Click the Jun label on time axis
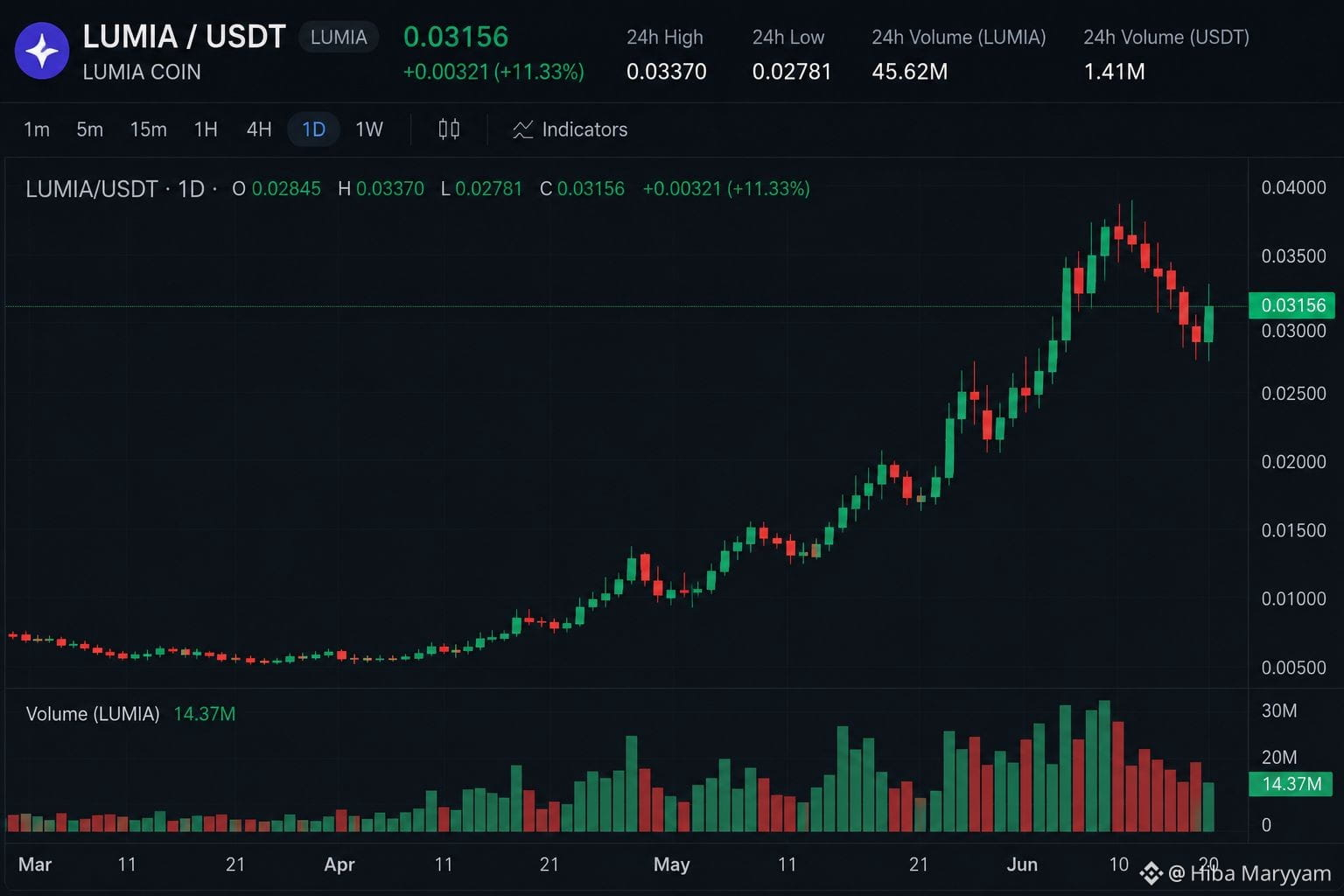The width and height of the screenshot is (1344, 896). (x=1022, y=864)
